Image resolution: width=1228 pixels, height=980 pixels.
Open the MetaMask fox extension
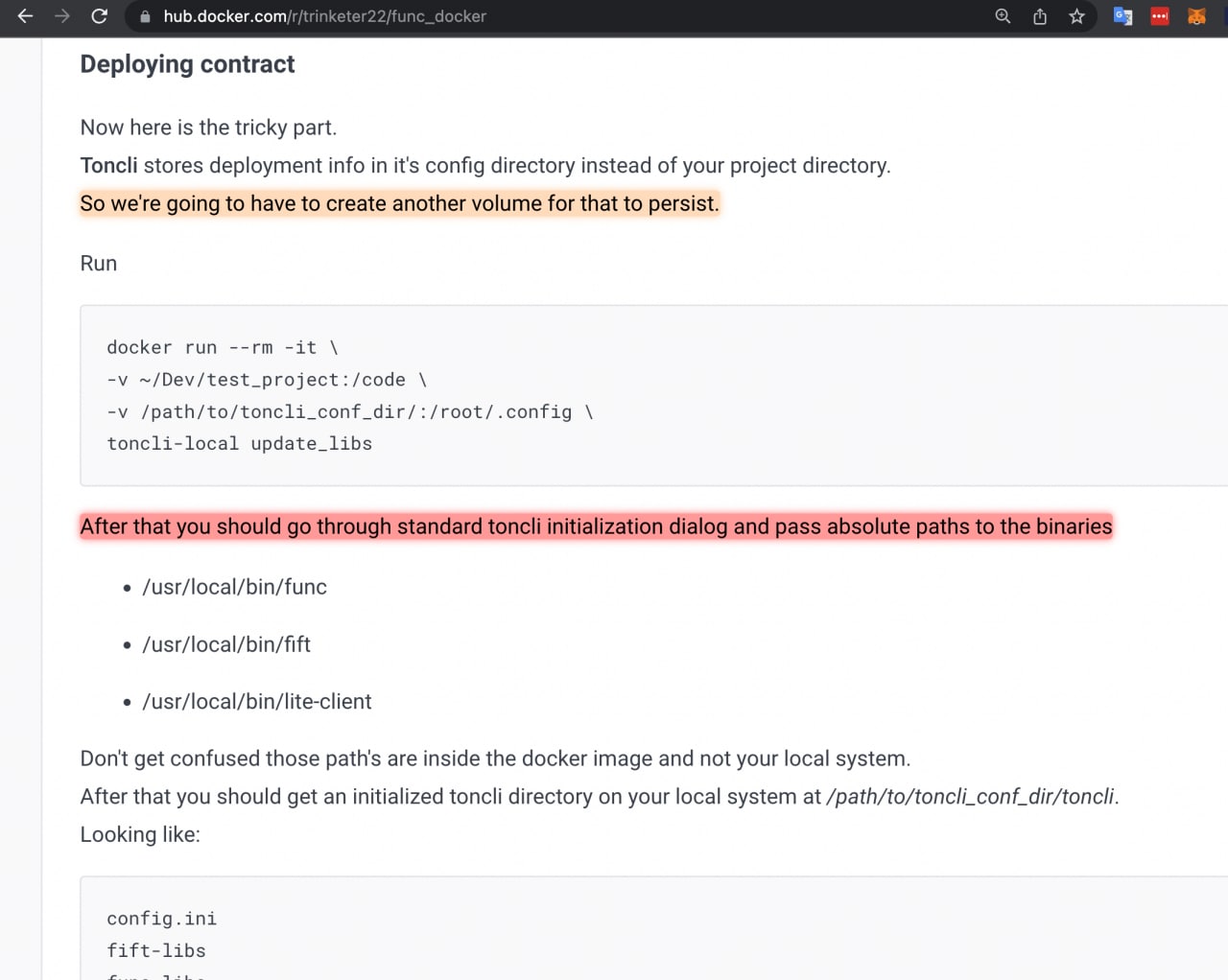(x=1196, y=16)
